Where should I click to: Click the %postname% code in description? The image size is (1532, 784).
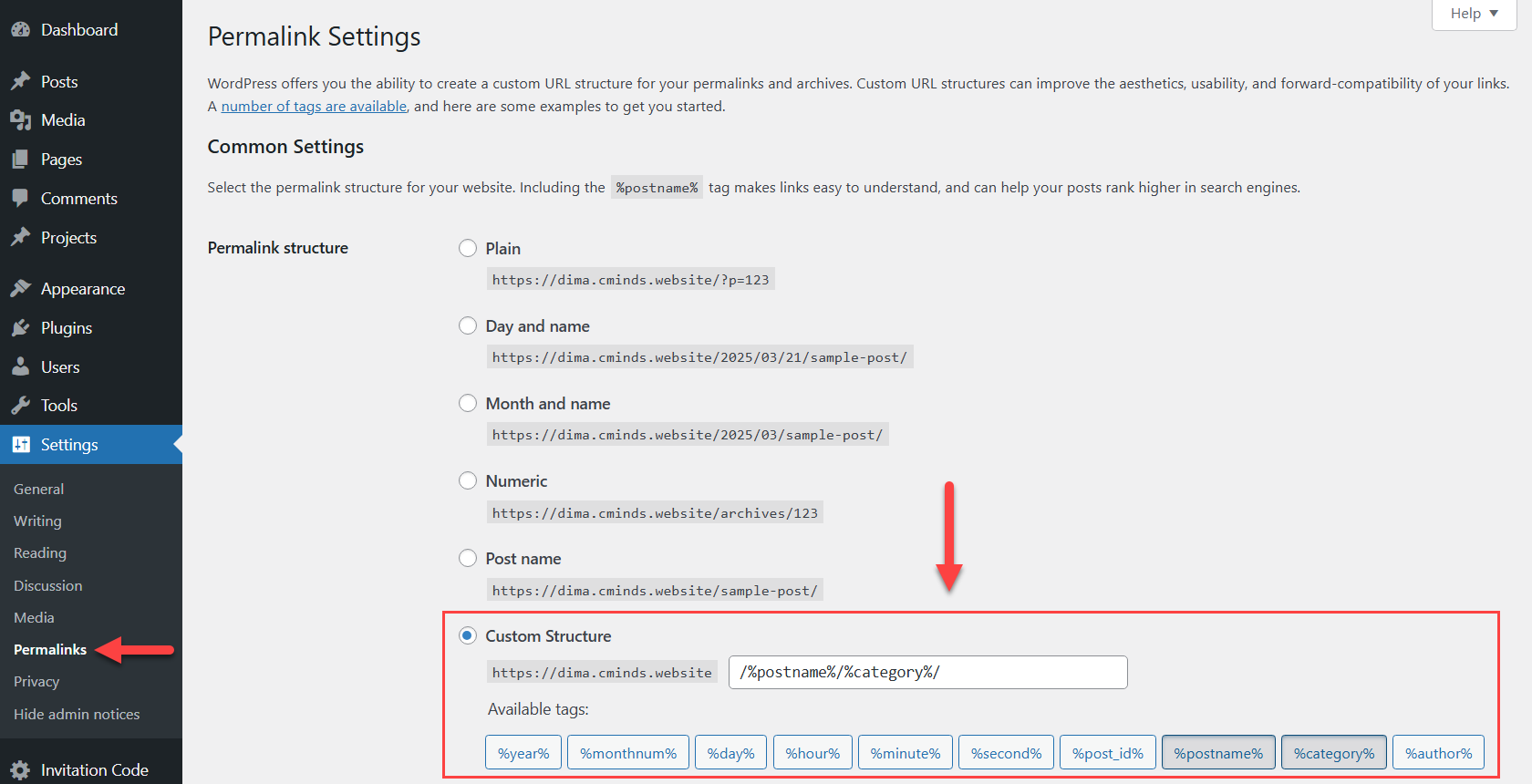pyautogui.click(x=657, y=188)
